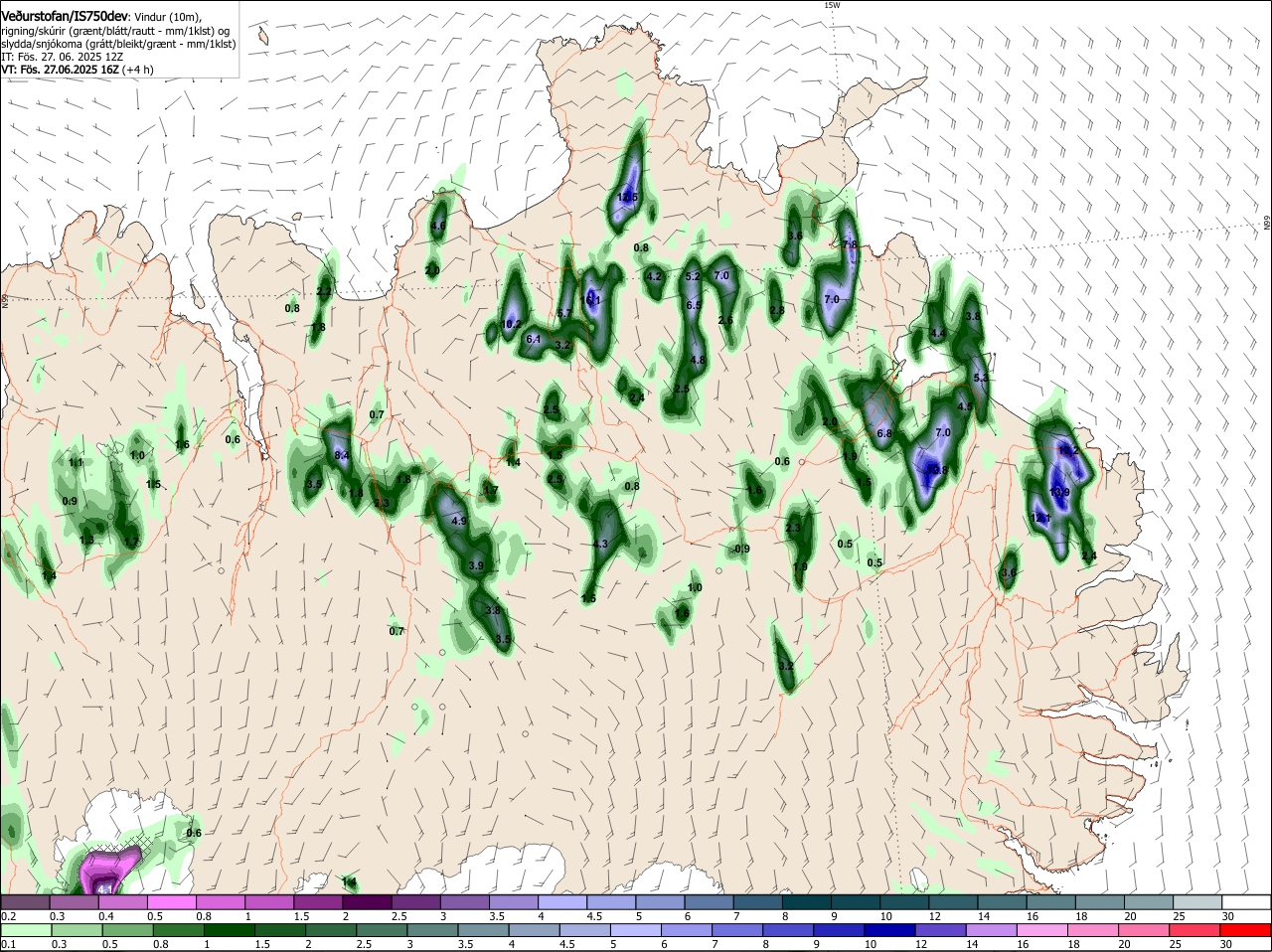Click the 8.4 precipitation value
The height and width of the screenshot is (952, 1272).
[342, 455]
